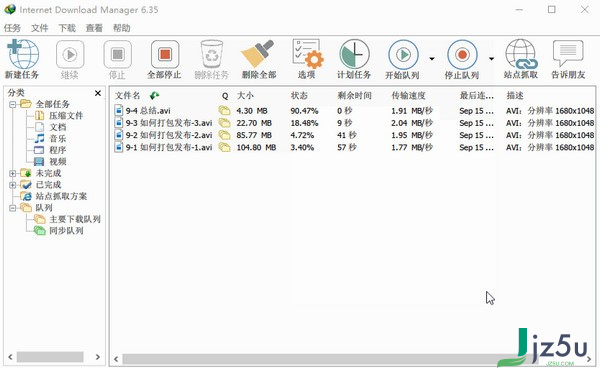Select download 9-3 如何打包发布-3.avi
The width and height of the screenshot is (600, 368).
point(169,123)
